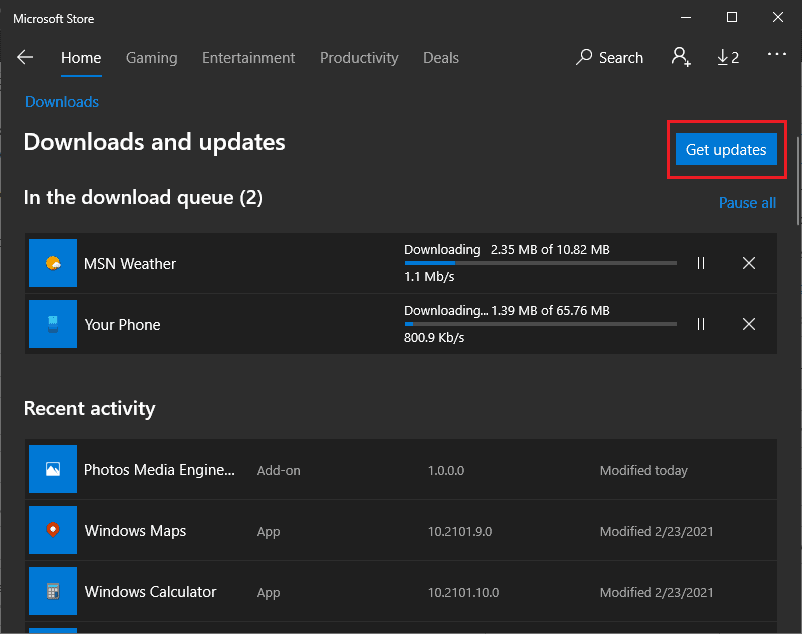Open the Entertainment tab

pos(248,58)
